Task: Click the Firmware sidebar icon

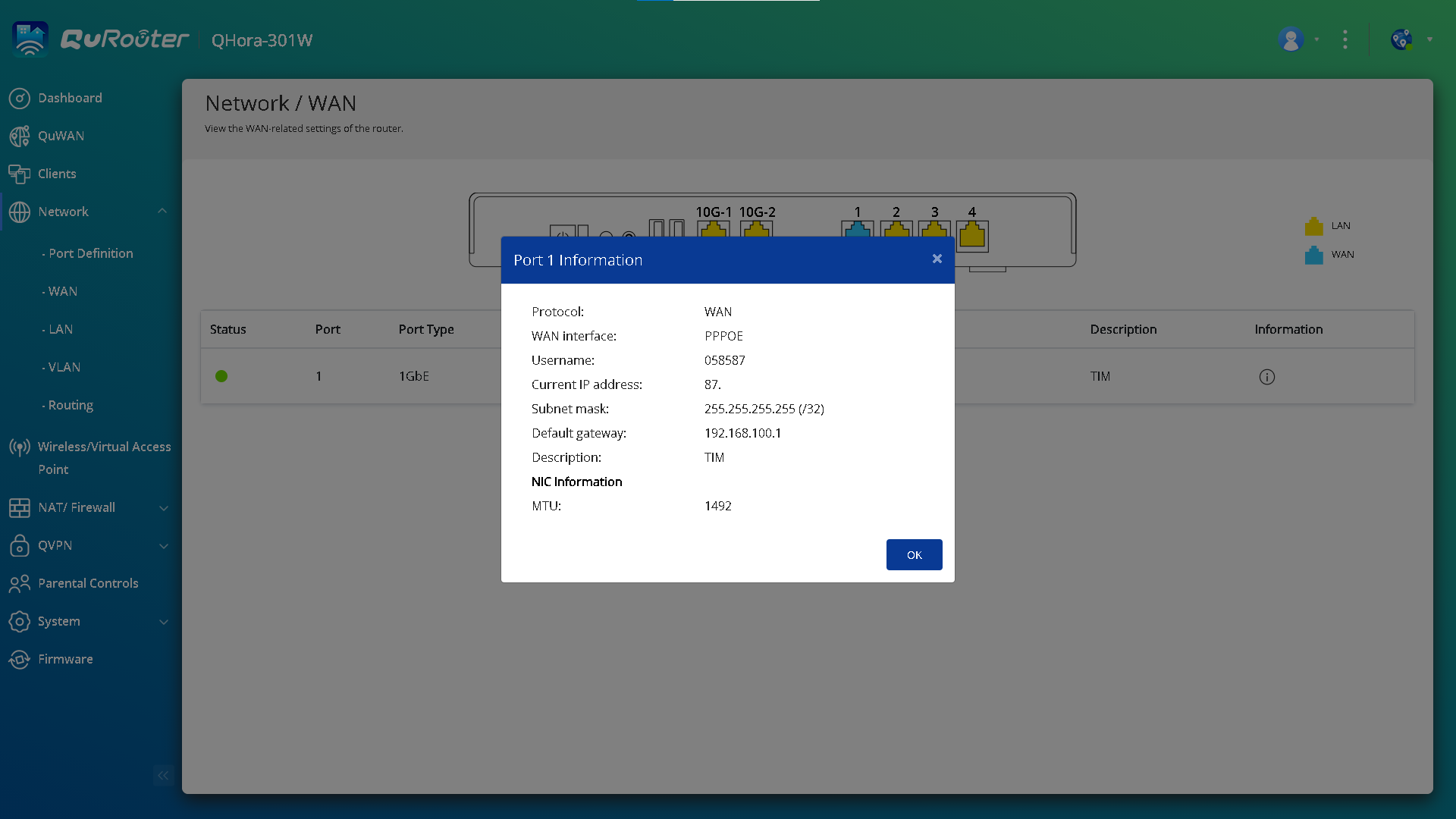Action: pyautogui.click(x=20, y=659)
